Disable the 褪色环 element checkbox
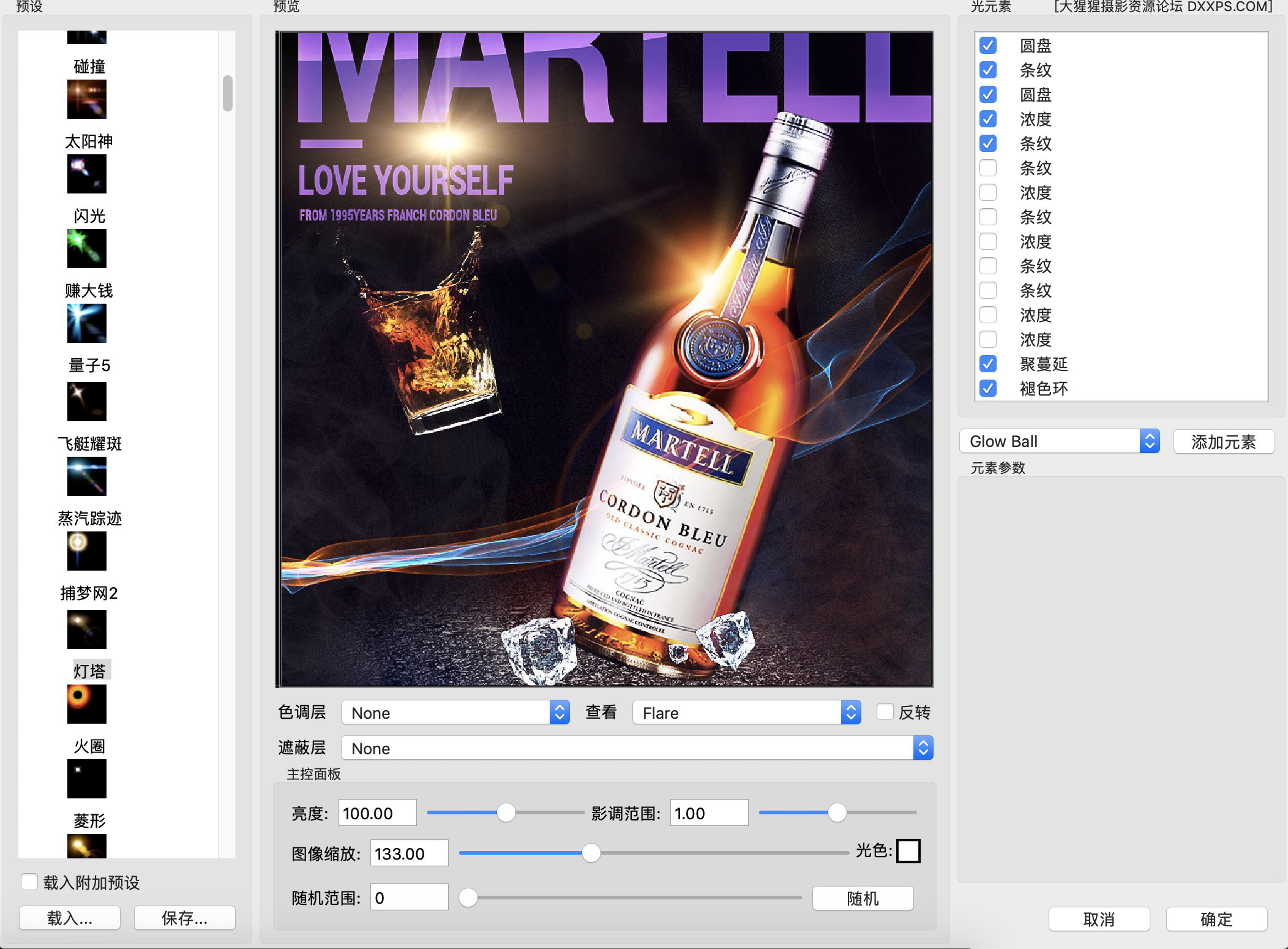 pos(987,388)
